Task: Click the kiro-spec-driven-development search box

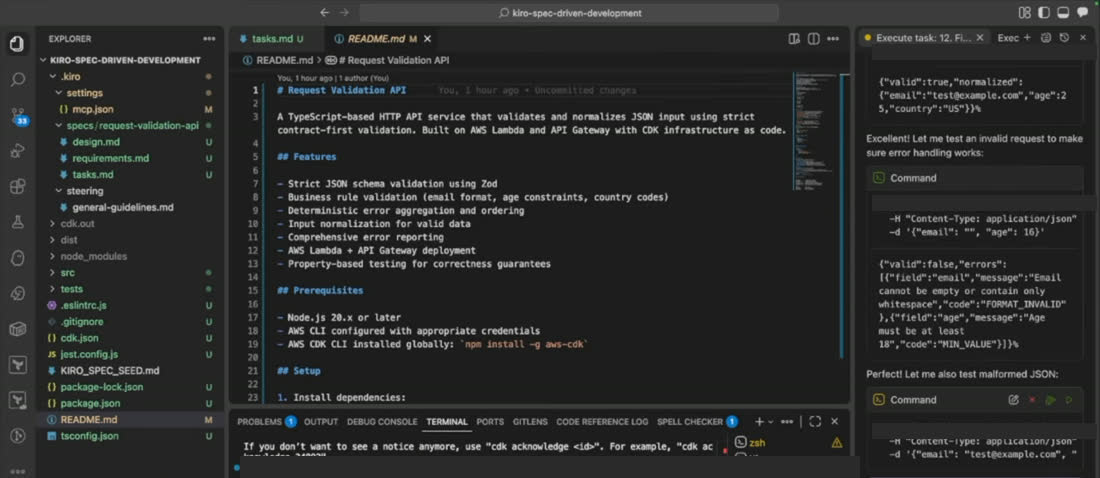Action: pos(569,13)
